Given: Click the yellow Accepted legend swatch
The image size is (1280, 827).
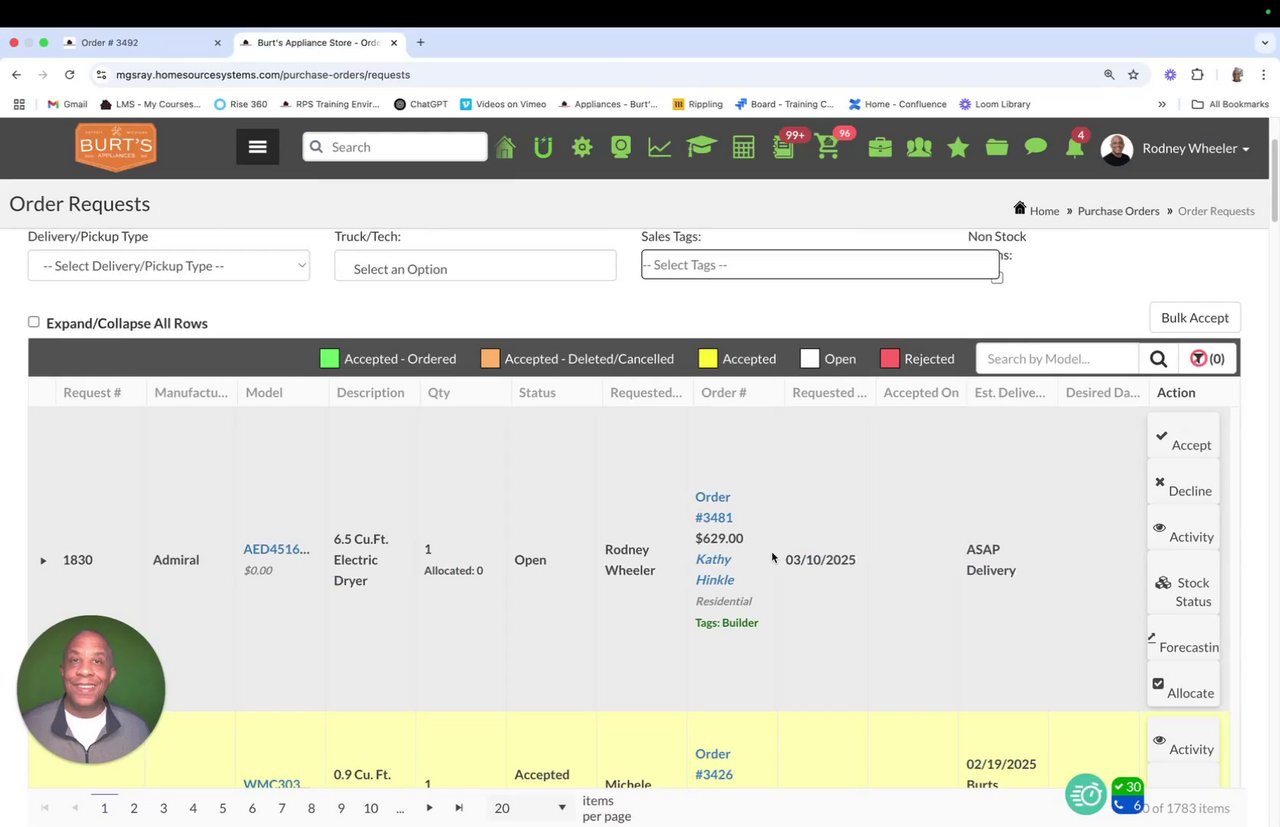Looking at the screenshot, I should pyautogui.click(x=708, y=359).
